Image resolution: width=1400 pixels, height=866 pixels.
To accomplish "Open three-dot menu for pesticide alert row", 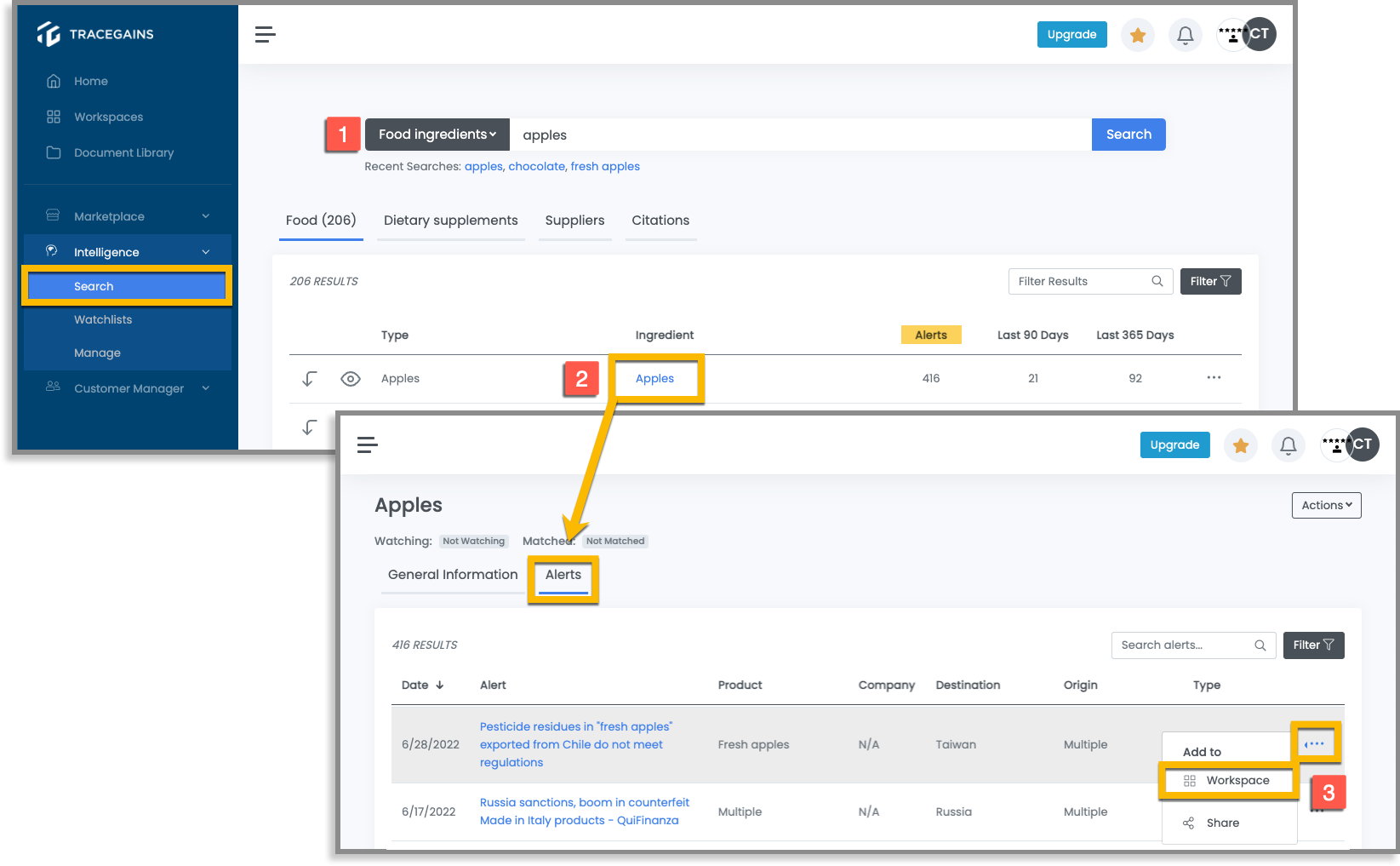I will (x=1315, y=743).
